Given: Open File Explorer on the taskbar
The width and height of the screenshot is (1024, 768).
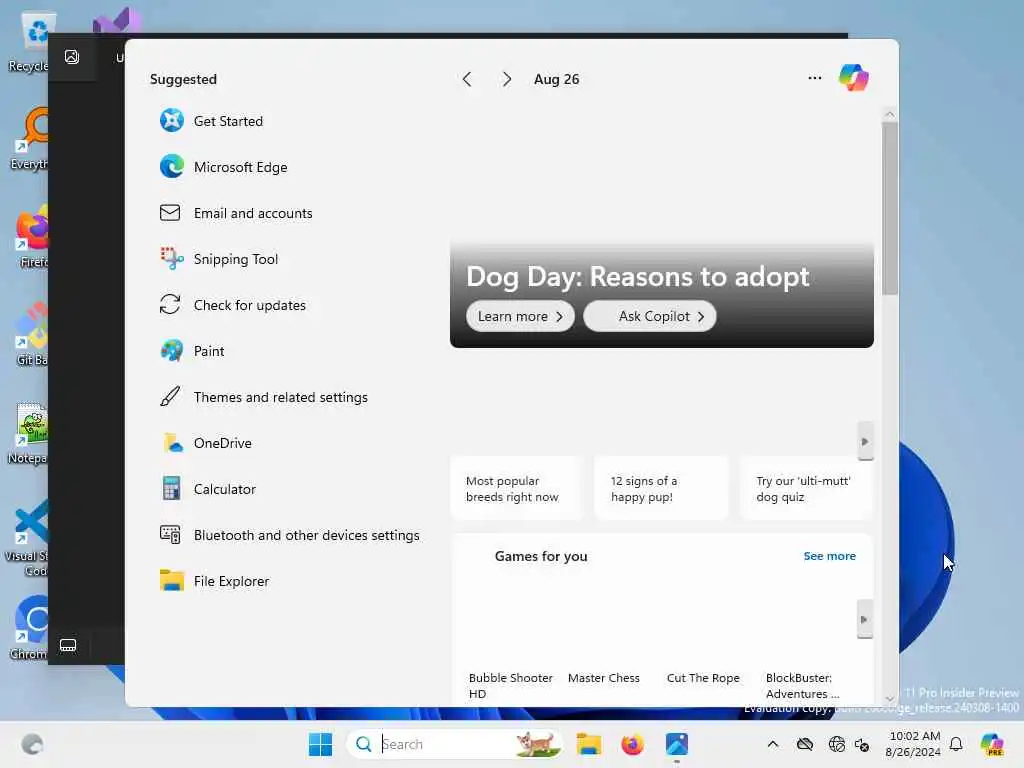Looking at the screenshot, I should [588, 744].
